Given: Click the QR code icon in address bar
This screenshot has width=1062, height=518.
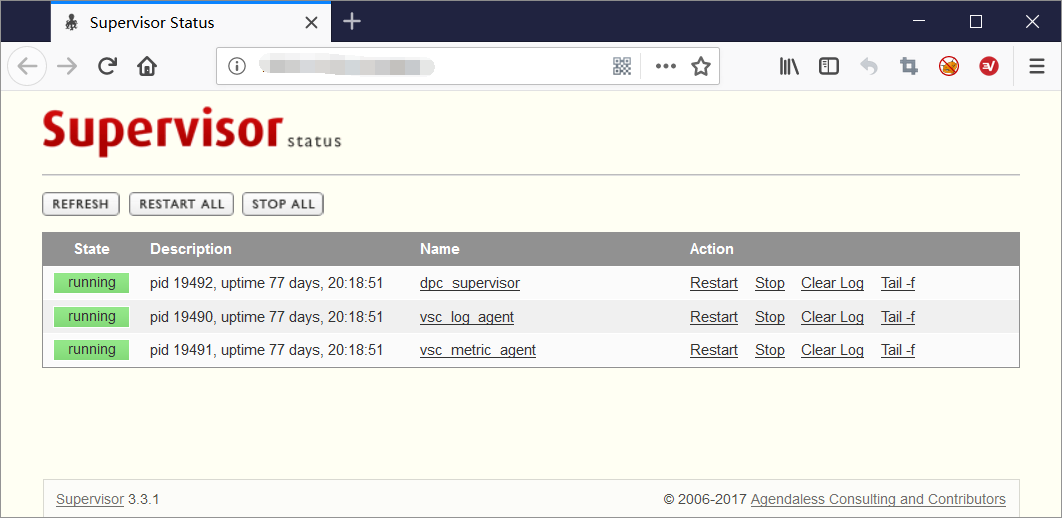Looking at the screenshot, I should click(x=622, y=66).
